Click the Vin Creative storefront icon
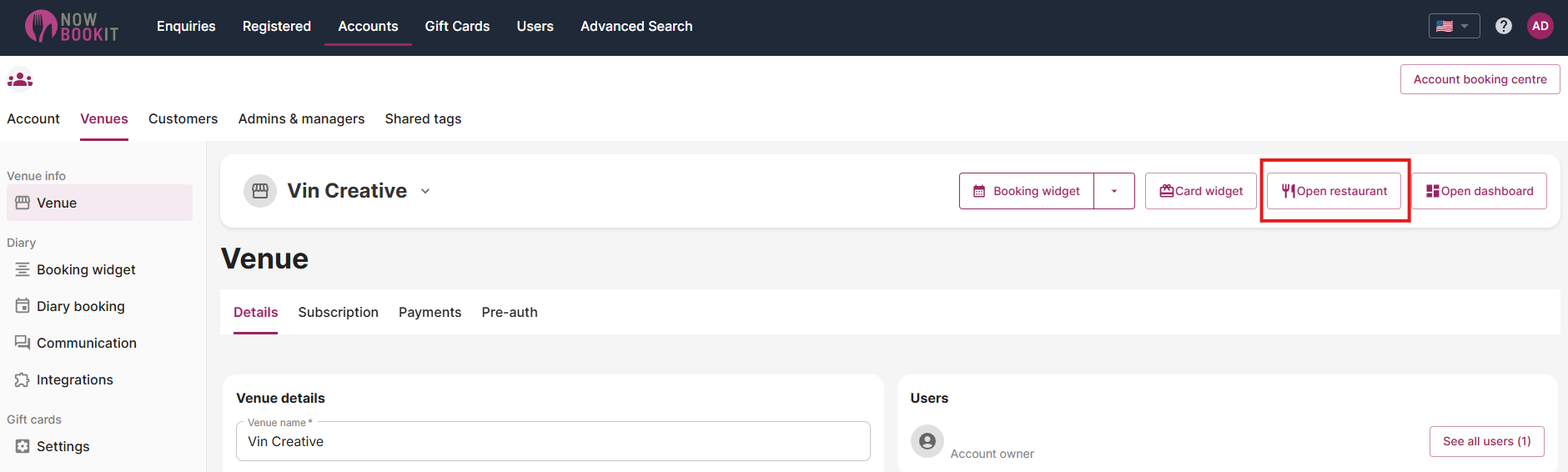This screenshot has height=472, width=1568. click(x=260, y=191)
